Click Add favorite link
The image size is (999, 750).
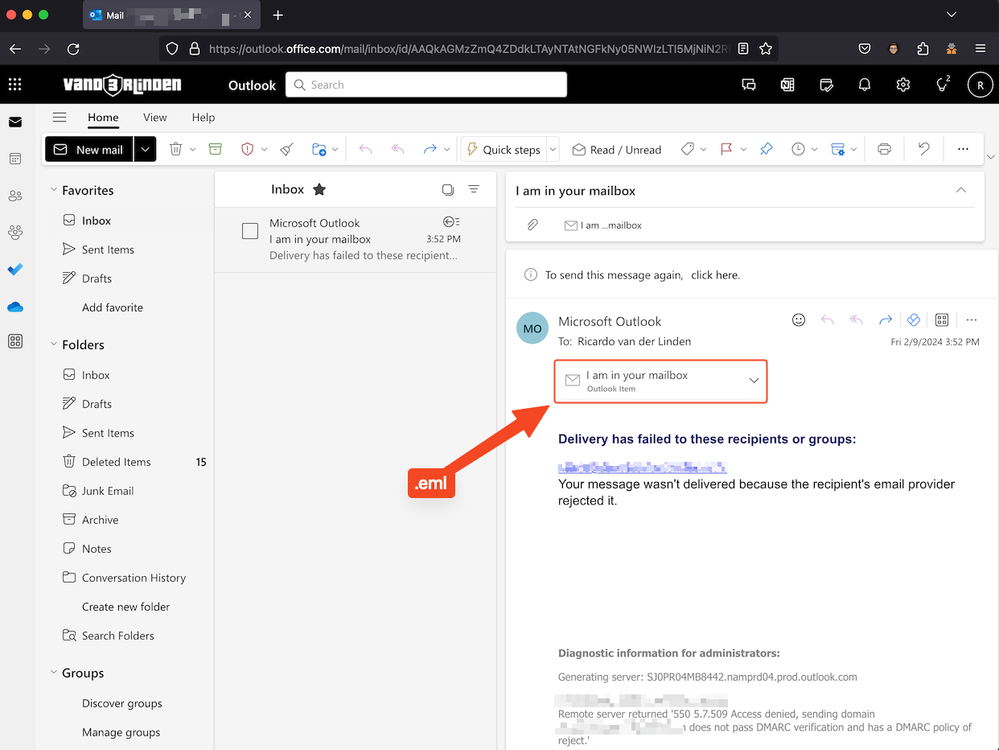[x=112, y=307]
